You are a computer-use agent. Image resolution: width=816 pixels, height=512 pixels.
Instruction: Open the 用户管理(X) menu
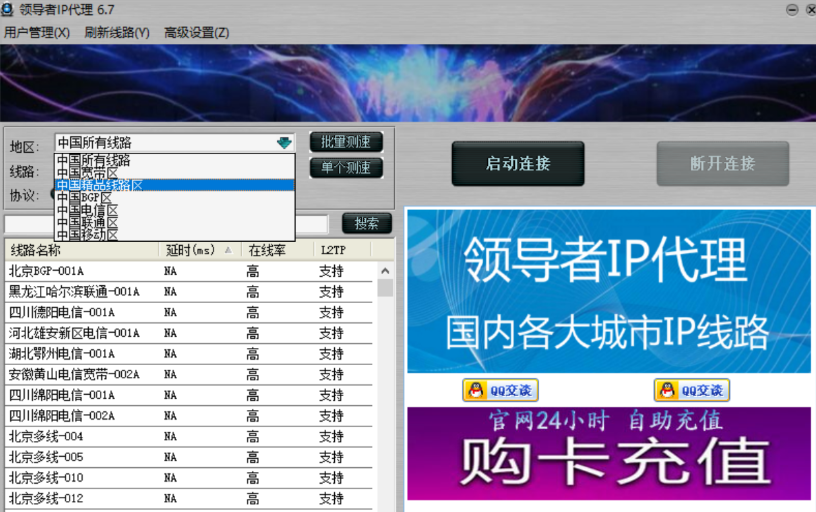[x=37, y=32]
